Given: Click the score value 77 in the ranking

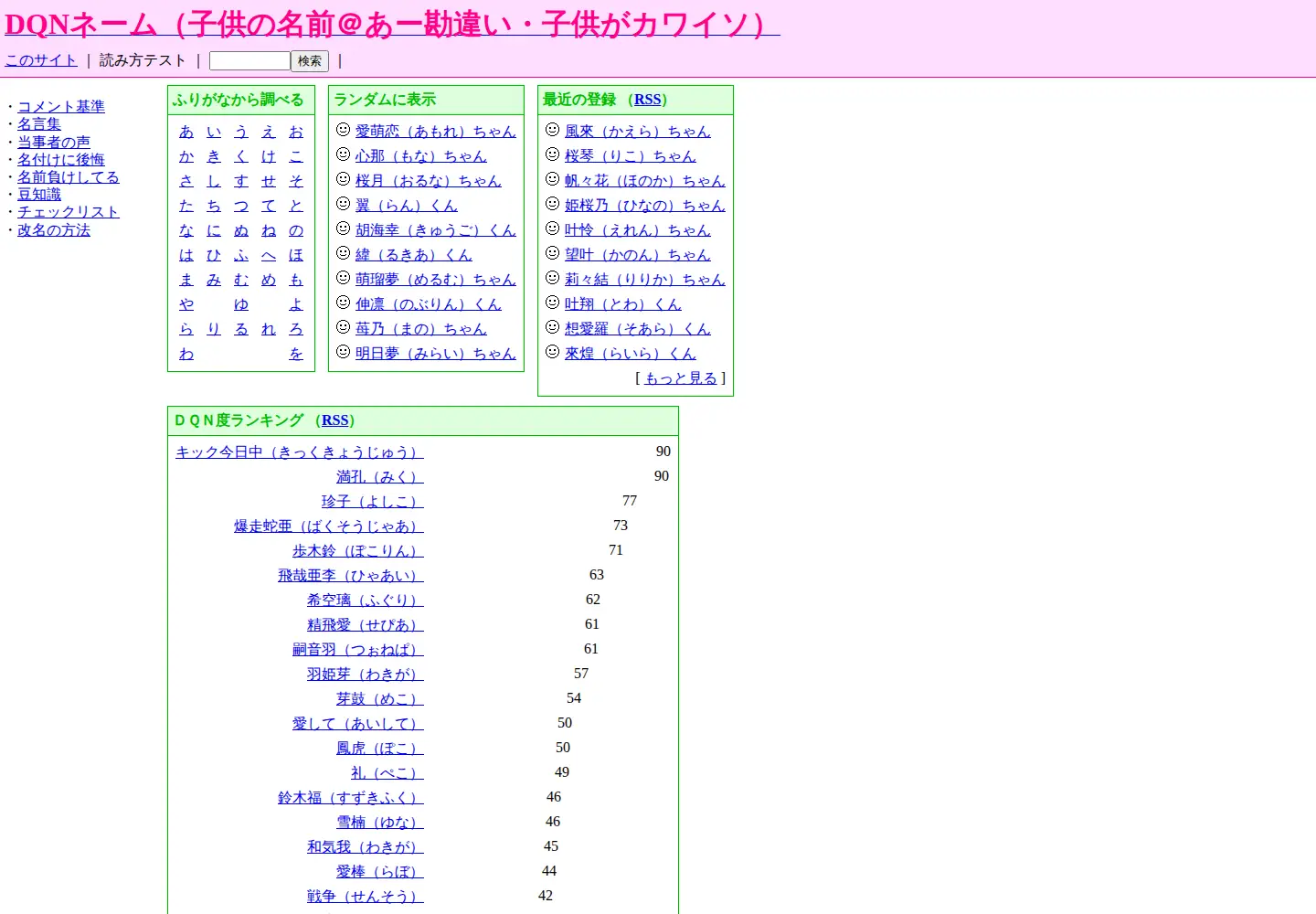Looking at the screenshot, I should 630,501.
